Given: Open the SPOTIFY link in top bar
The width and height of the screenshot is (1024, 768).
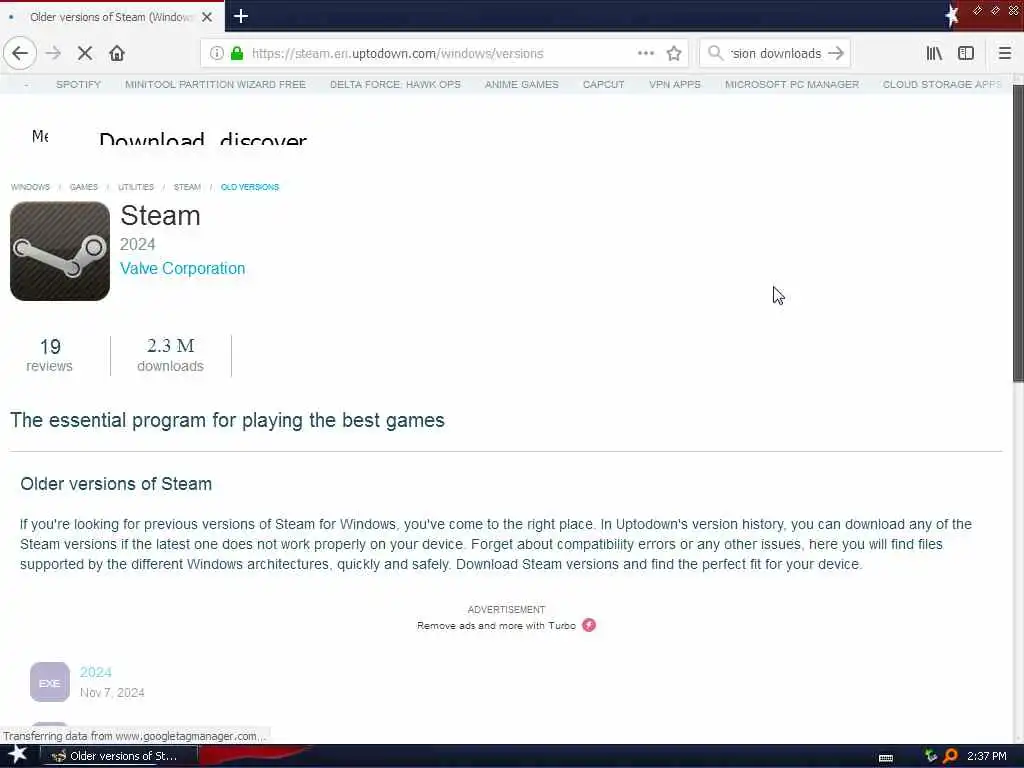Looking at the screenshot, I should 78,84.
